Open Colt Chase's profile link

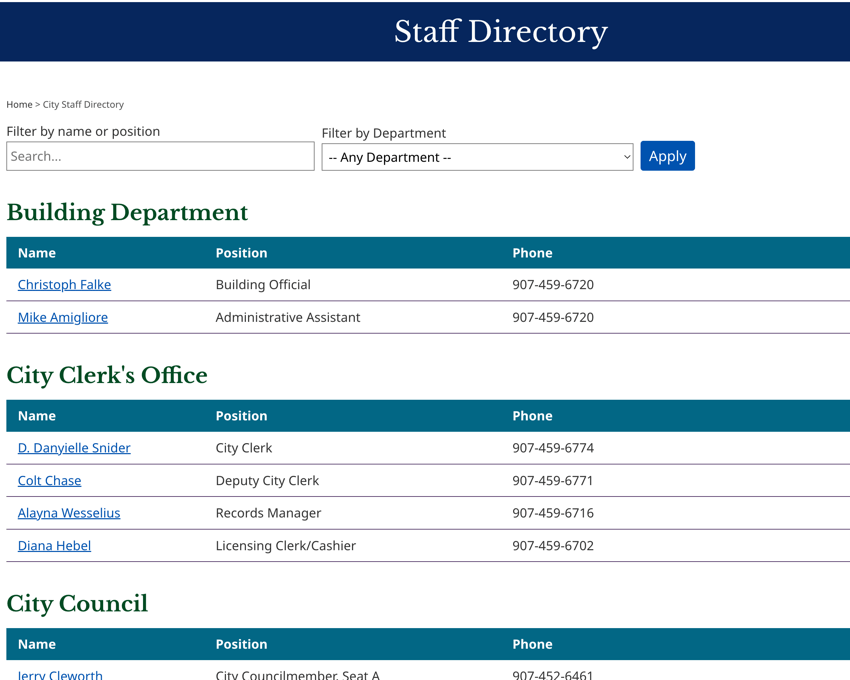(49, 480)
